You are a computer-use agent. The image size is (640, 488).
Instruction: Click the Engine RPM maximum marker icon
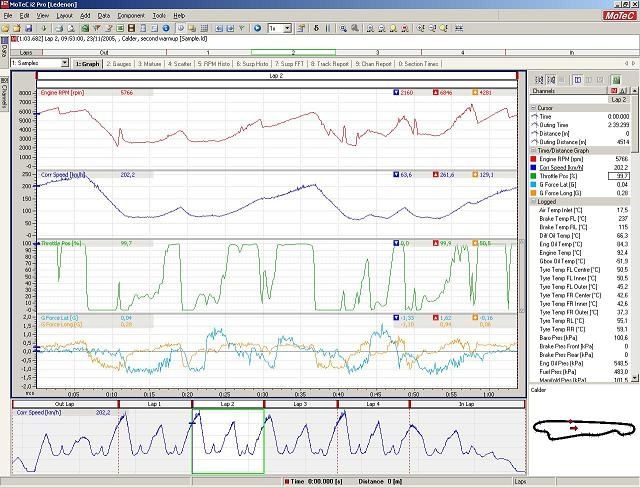436,93
